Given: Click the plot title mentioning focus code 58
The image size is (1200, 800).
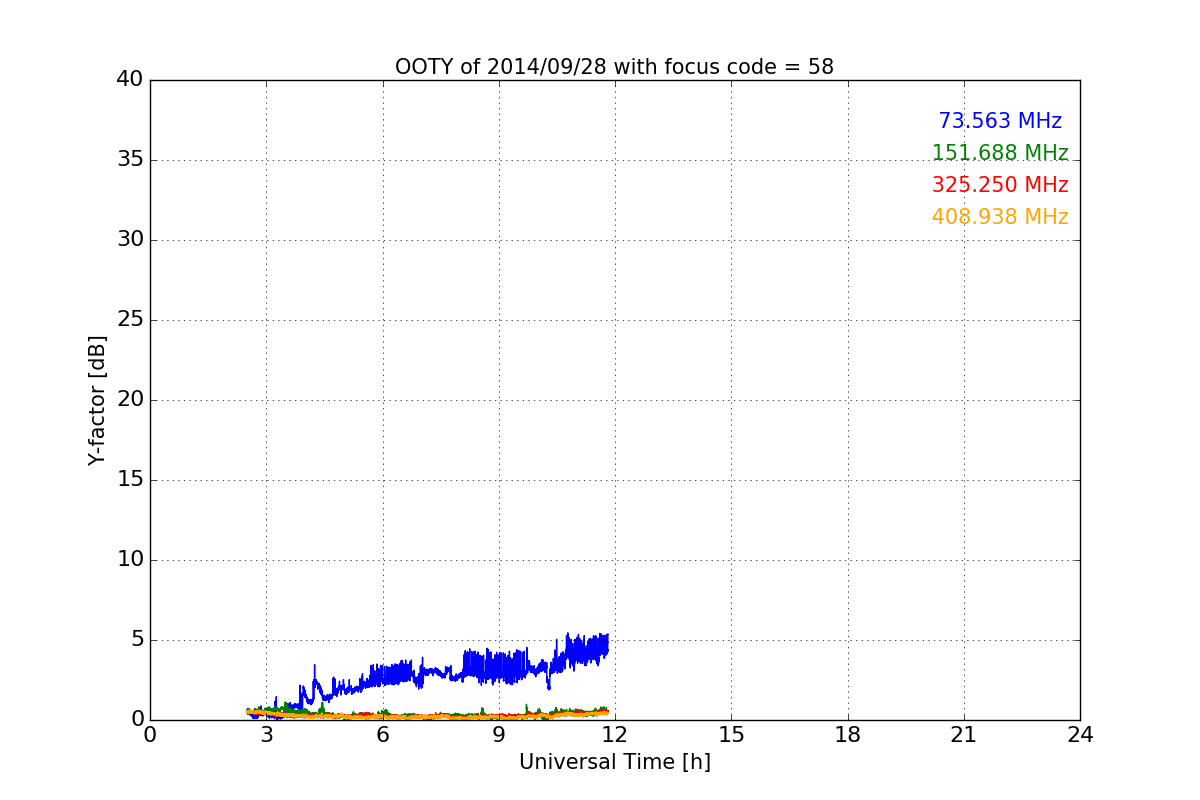Looking at the screenshot, I should click(614, 67).
